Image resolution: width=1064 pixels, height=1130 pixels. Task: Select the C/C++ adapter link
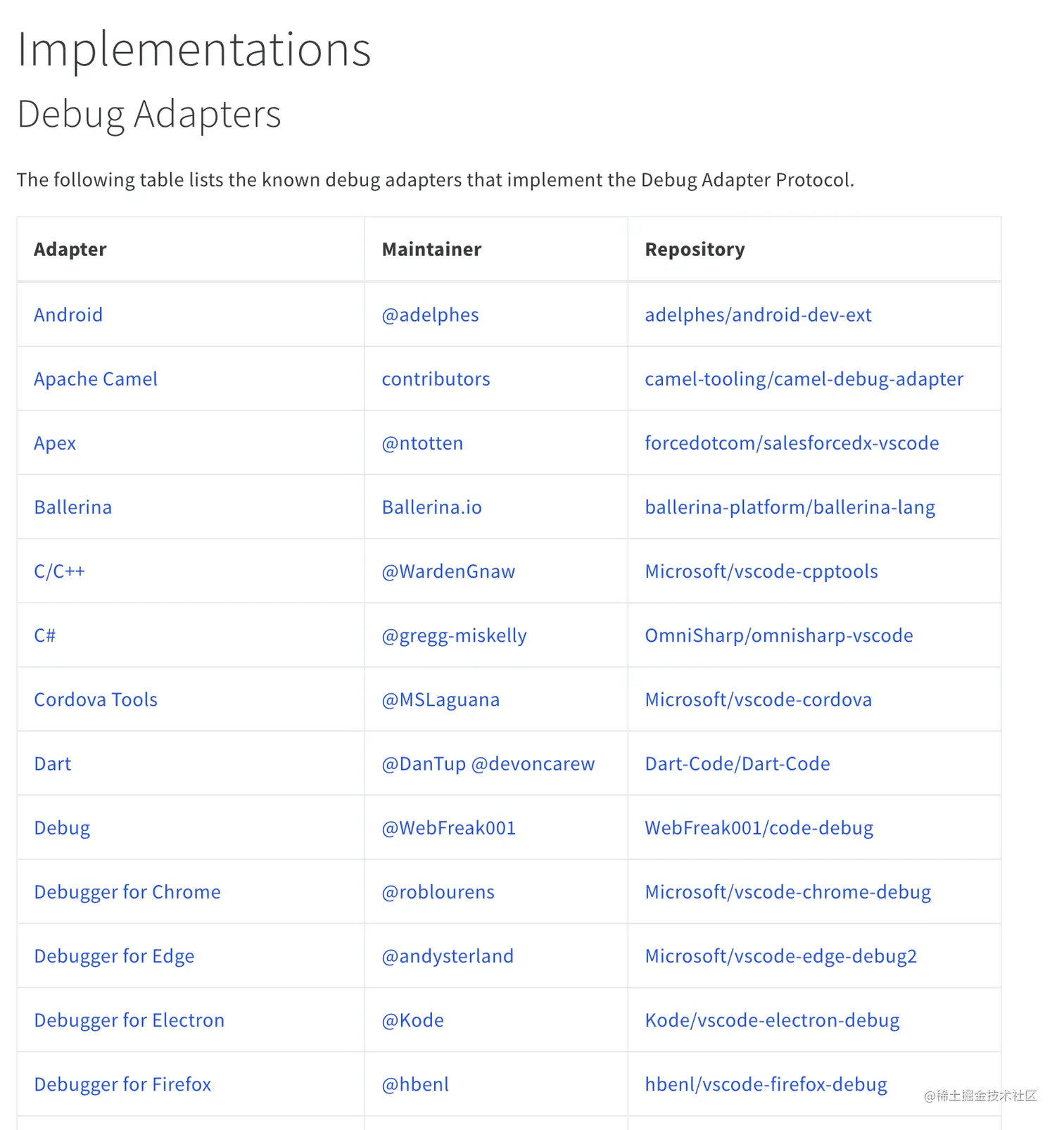[x=60, y=571]
